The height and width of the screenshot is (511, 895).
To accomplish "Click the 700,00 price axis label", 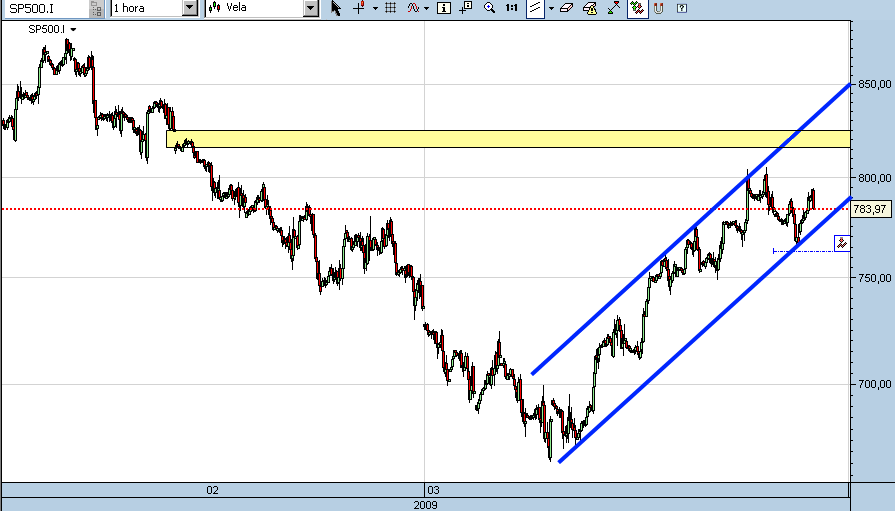I will click(x=874, y=384).
